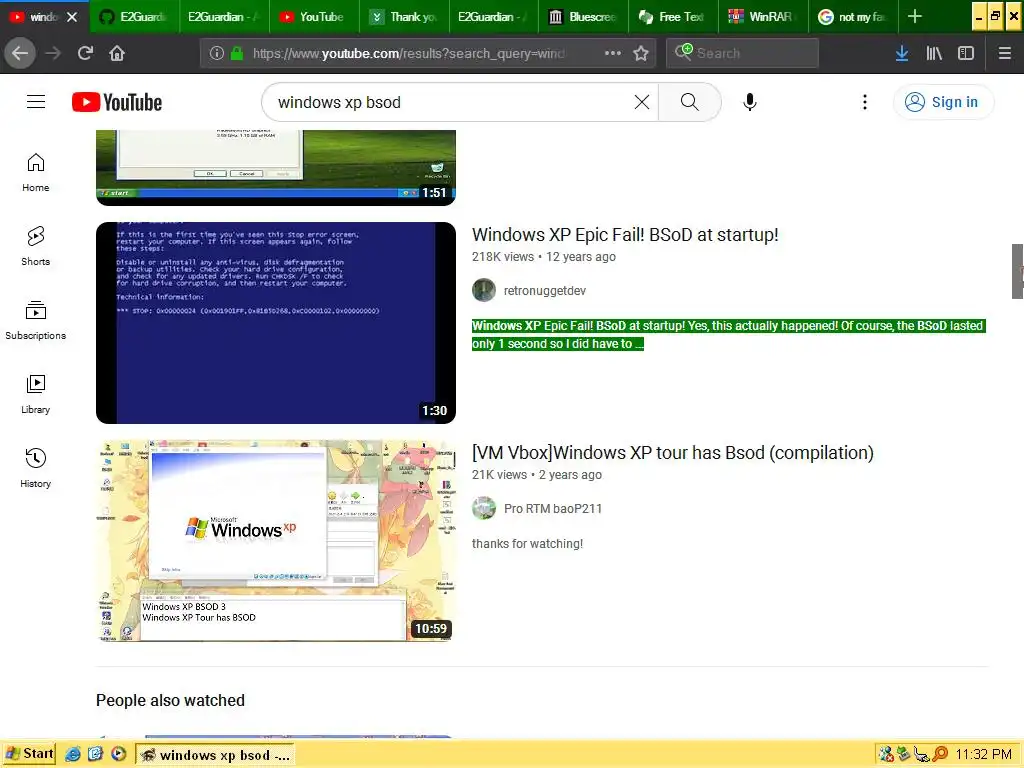Screen dimensions: 1024x768
Task: Switch to the Free Text tab
Action: point(673,17)
